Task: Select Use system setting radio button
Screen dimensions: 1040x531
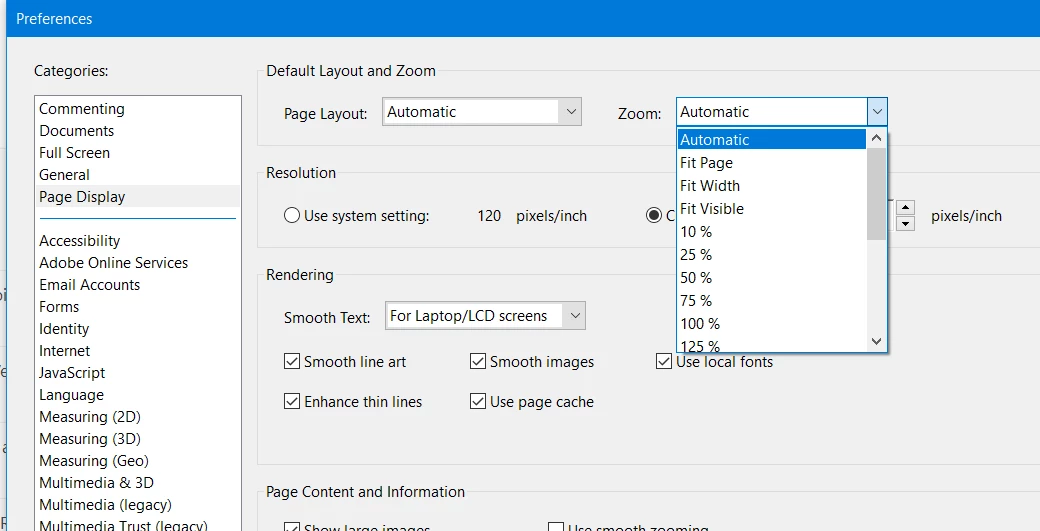Action: coord(292,215)
